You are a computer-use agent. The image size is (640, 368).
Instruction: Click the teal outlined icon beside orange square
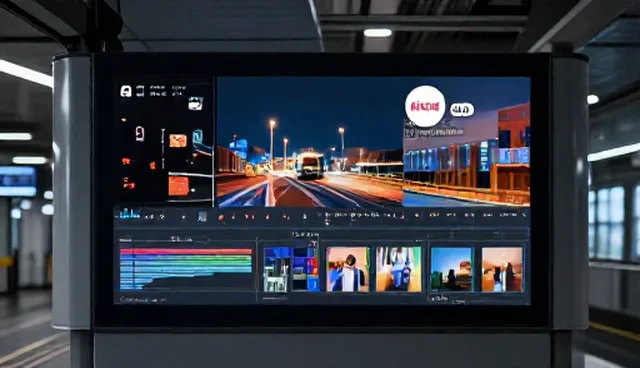point(198,136)
